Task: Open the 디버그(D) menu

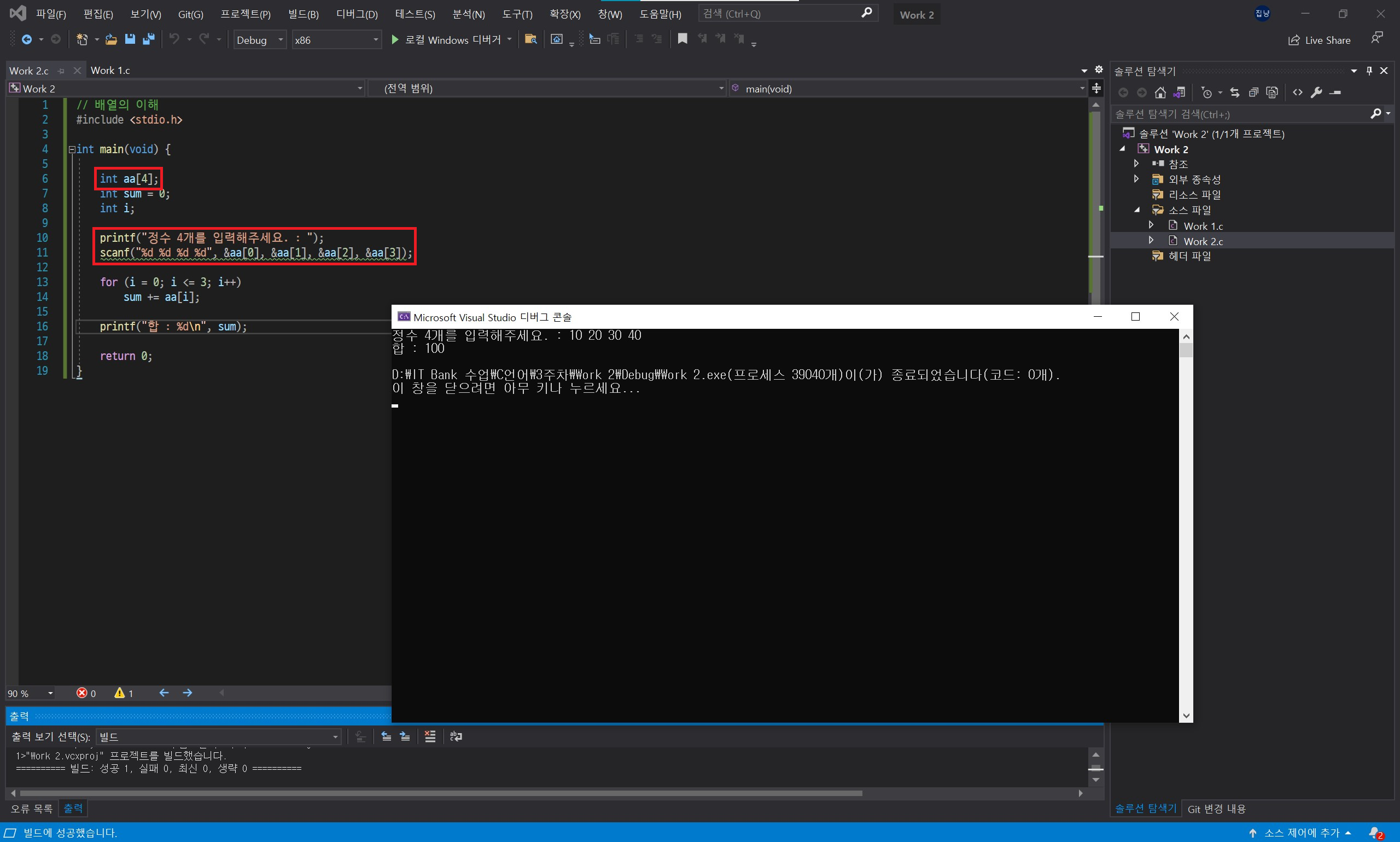Action: [x=357, y=14]
